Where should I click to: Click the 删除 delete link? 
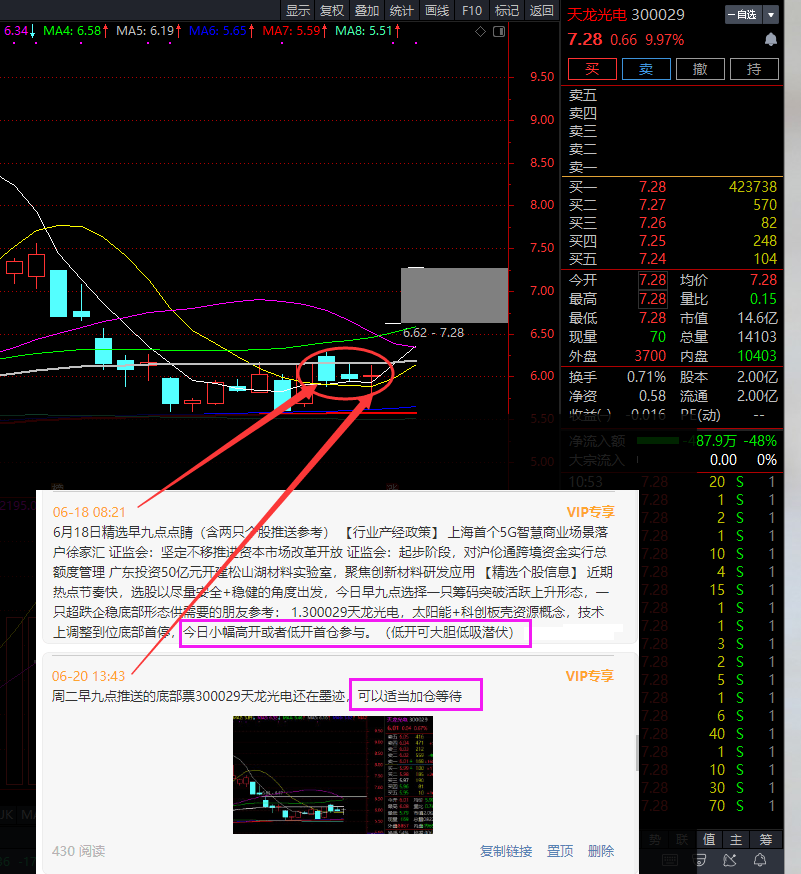(601, 851)
